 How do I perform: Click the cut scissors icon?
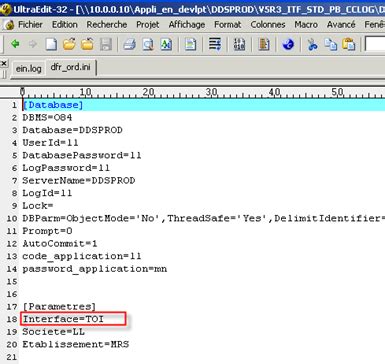pos(312,44)
